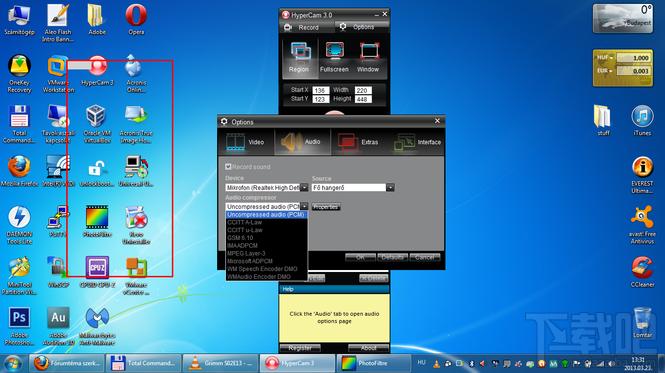665x373 pixels.
Task: Cancel the Options dialog
Action: [425, 257]
